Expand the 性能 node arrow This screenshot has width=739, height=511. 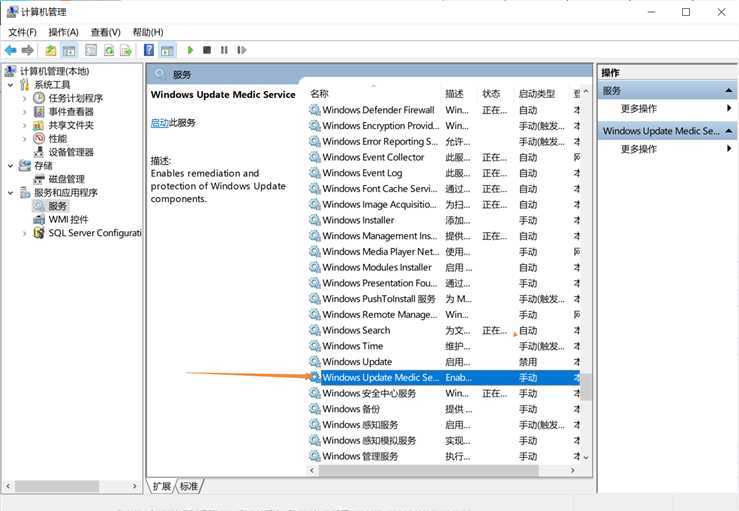click(x=25, y=139)
